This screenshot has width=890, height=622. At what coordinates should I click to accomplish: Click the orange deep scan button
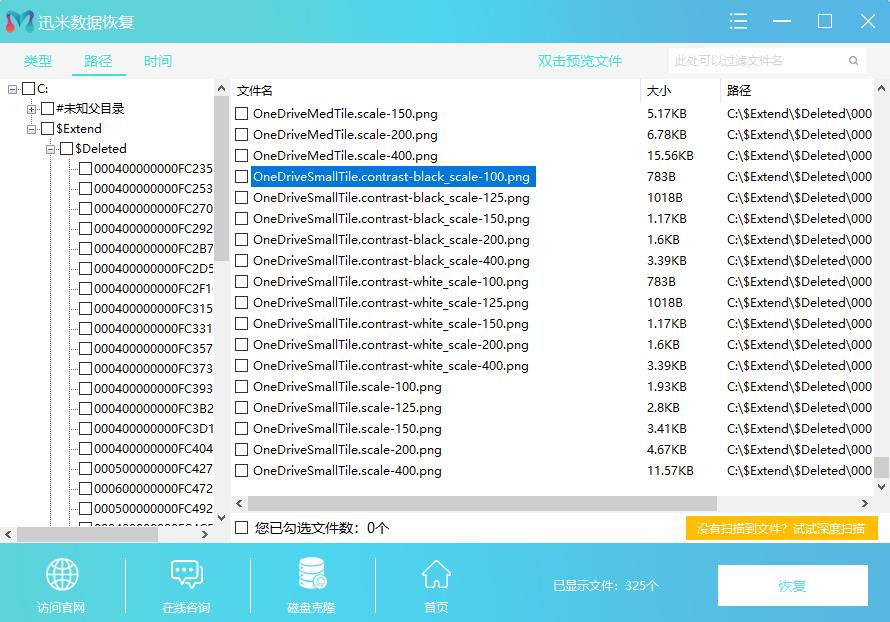point(781,528)
